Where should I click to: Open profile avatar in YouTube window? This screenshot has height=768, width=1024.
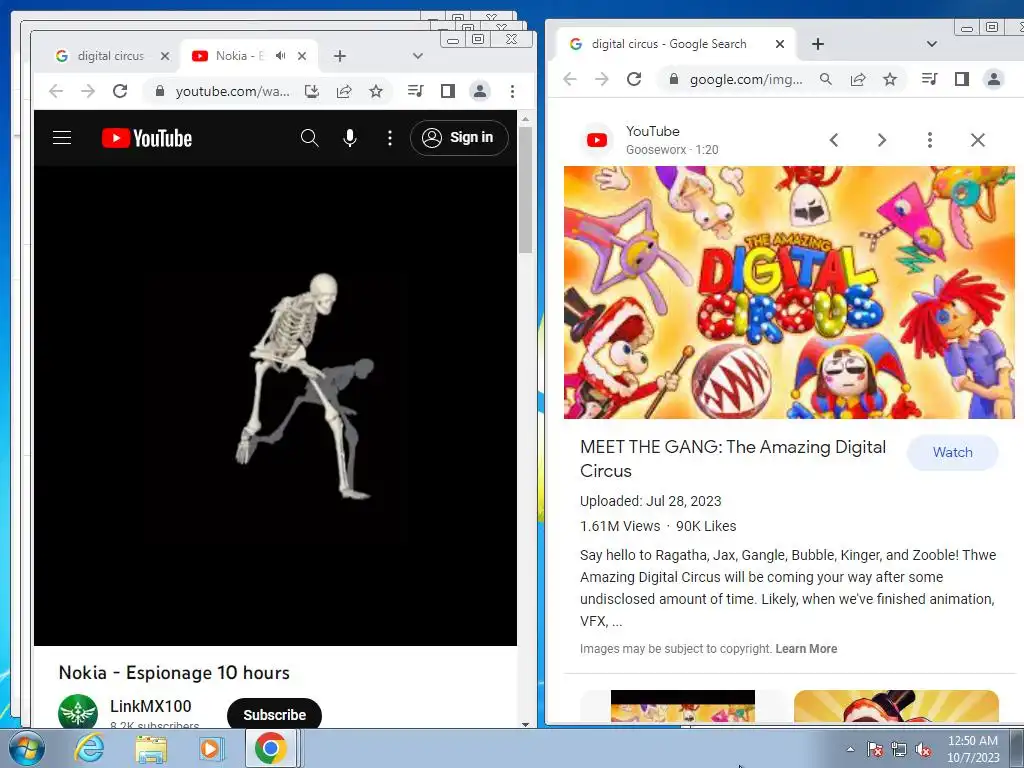coord(480,91)
